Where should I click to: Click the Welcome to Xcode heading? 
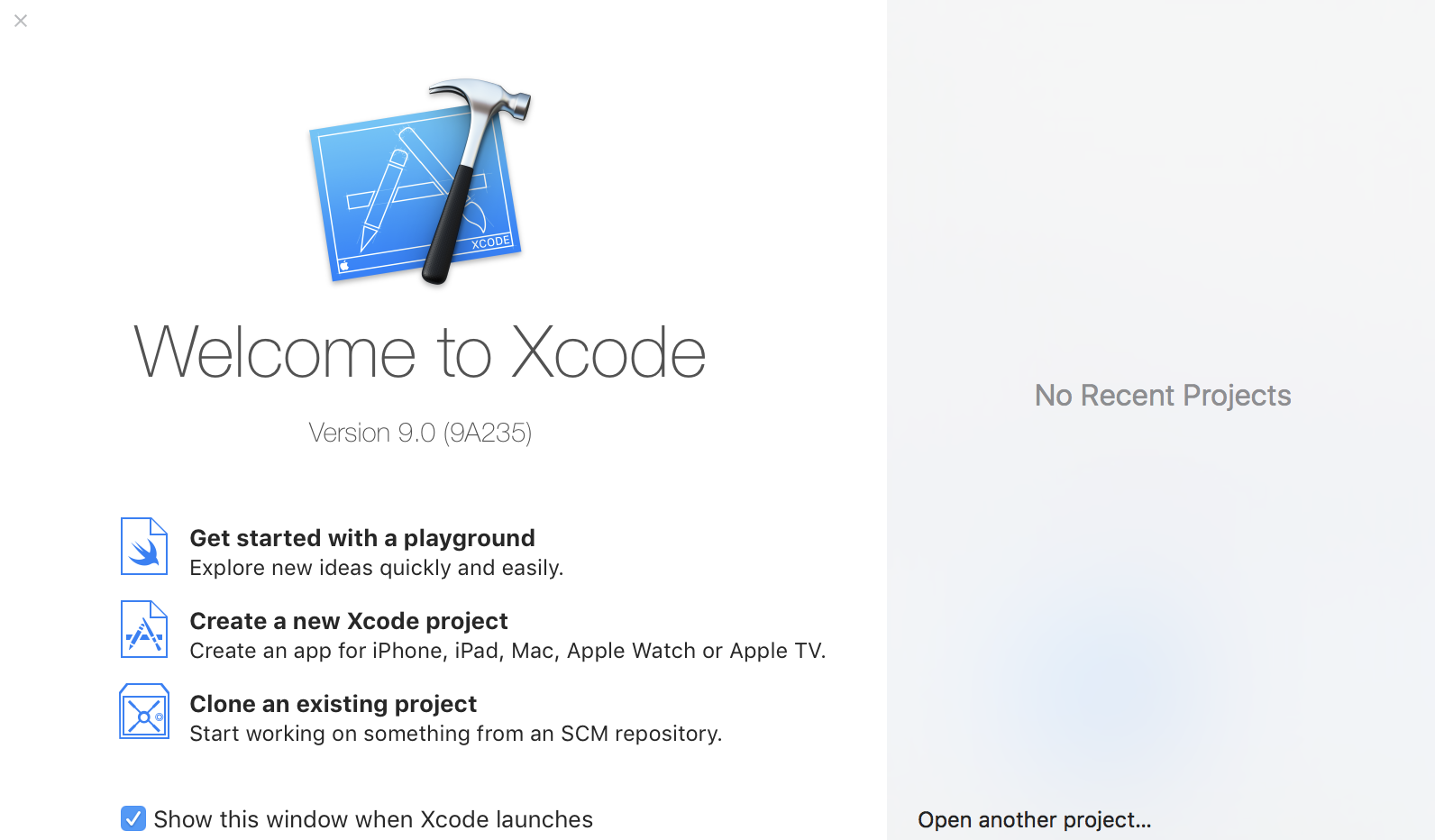click(x=420, y=352)
